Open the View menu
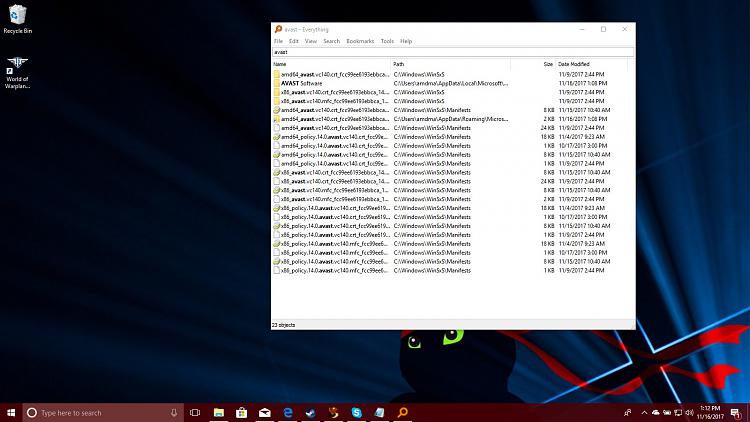This screenshot has width=750, height=422. tap(311, 41)
